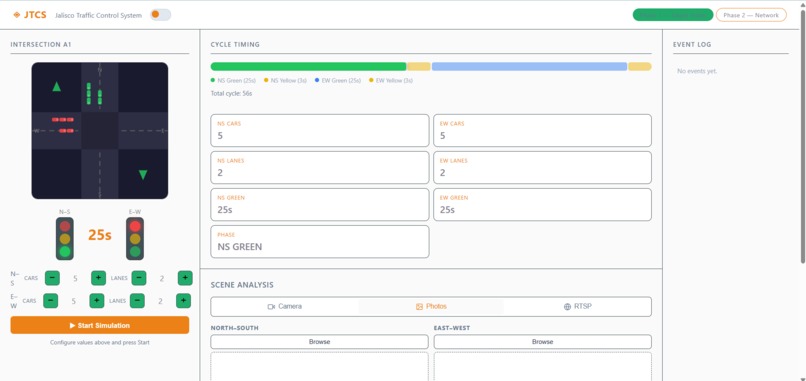Click the NS LANES value card
The image size is (806, 381).
(320, 168)
